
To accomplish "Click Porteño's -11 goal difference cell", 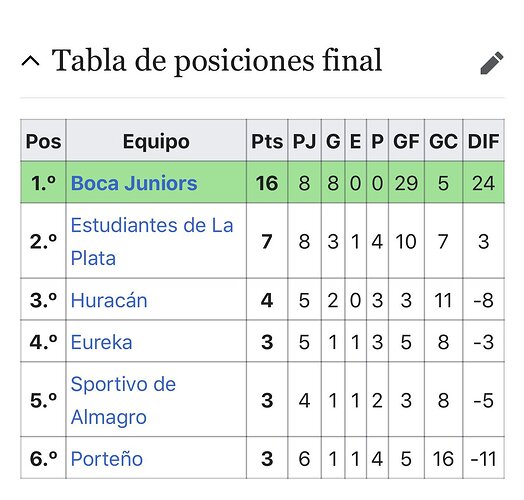I will pyautogui.click(x=484, y=458).
